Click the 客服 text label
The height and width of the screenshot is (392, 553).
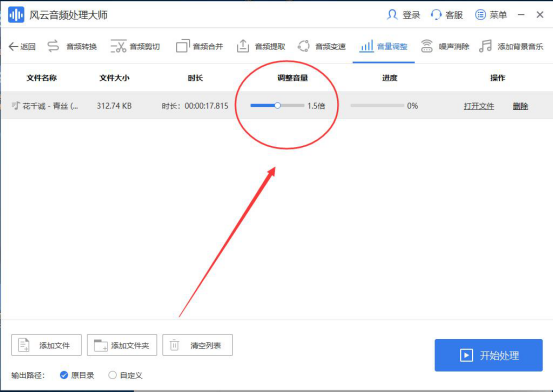coord(454,15)
